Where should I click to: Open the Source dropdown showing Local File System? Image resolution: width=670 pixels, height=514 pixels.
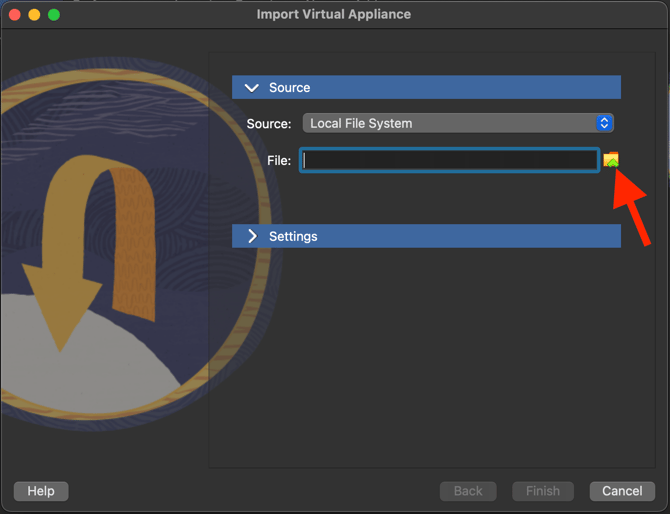(458, 123)
